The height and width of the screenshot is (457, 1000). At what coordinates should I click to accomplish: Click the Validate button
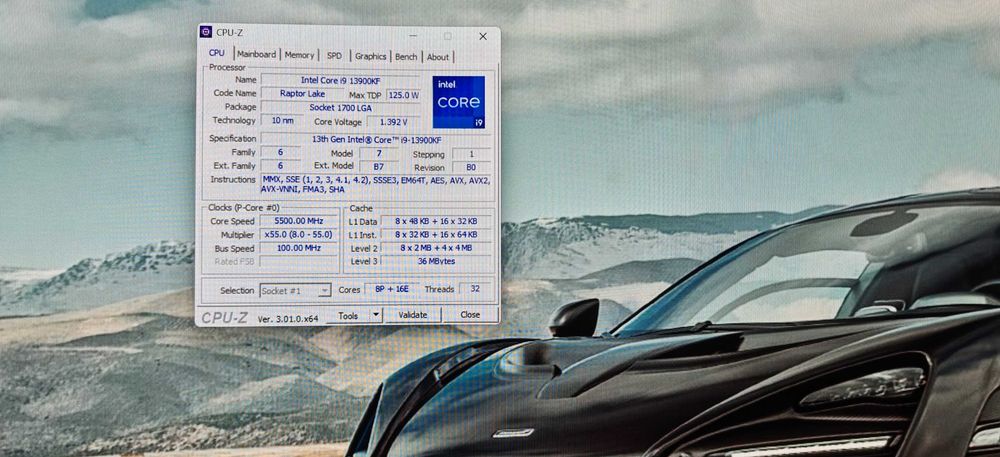pyautogui.click(x=413, y=315)
